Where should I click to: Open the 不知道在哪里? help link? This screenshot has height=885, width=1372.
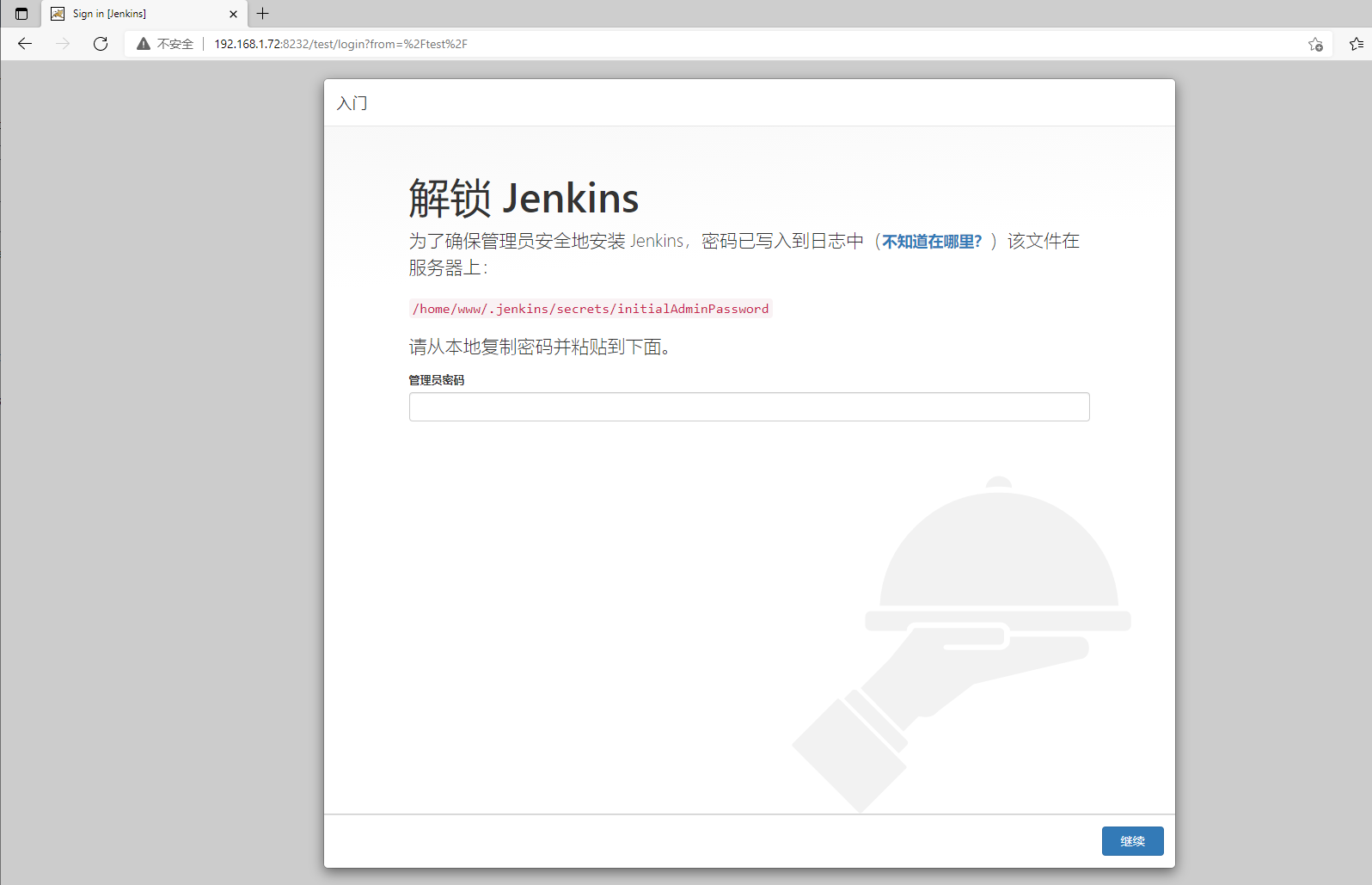tap(932, 242)
